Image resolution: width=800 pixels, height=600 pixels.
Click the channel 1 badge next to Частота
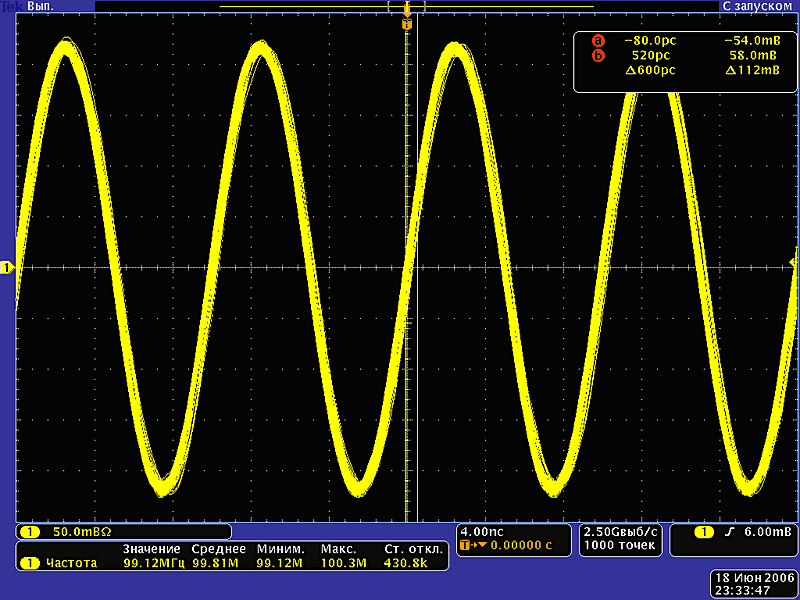click(x=31, y=564)
